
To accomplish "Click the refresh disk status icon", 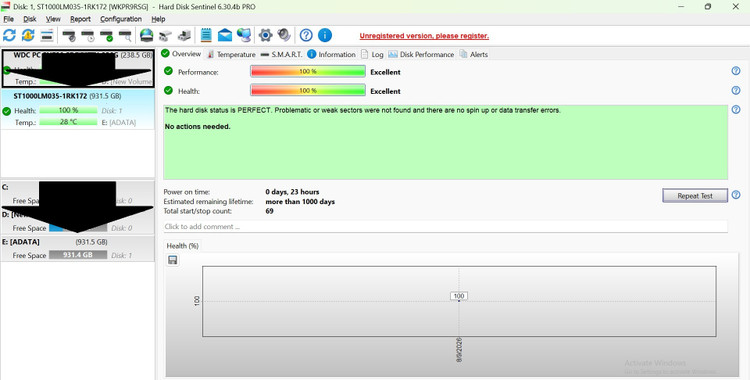I will point(9,35).
